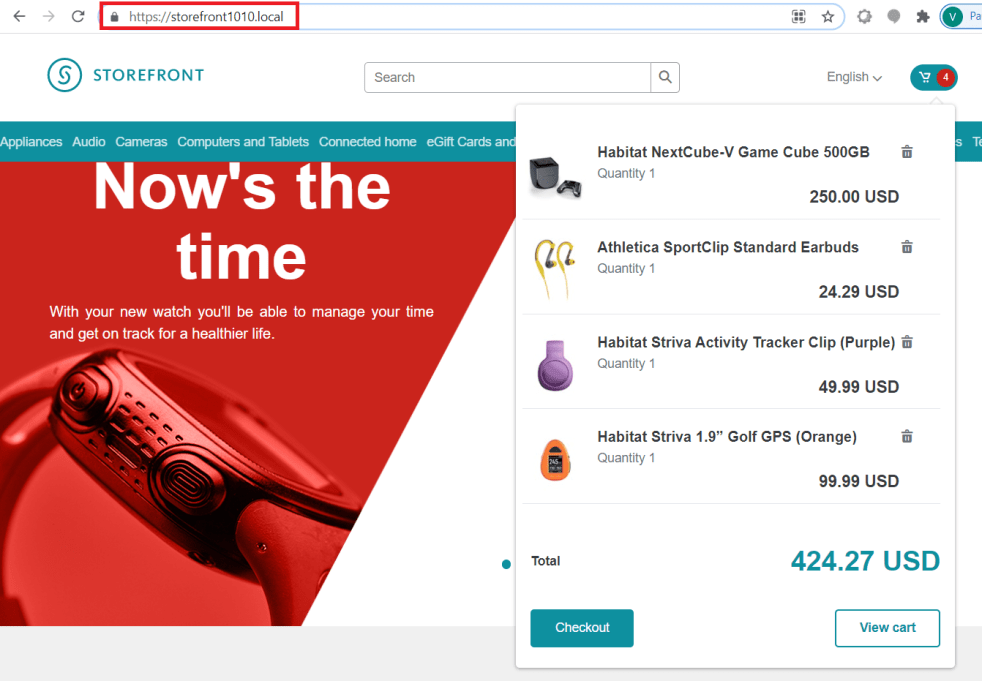Open the Appliances category

[31, 142]
